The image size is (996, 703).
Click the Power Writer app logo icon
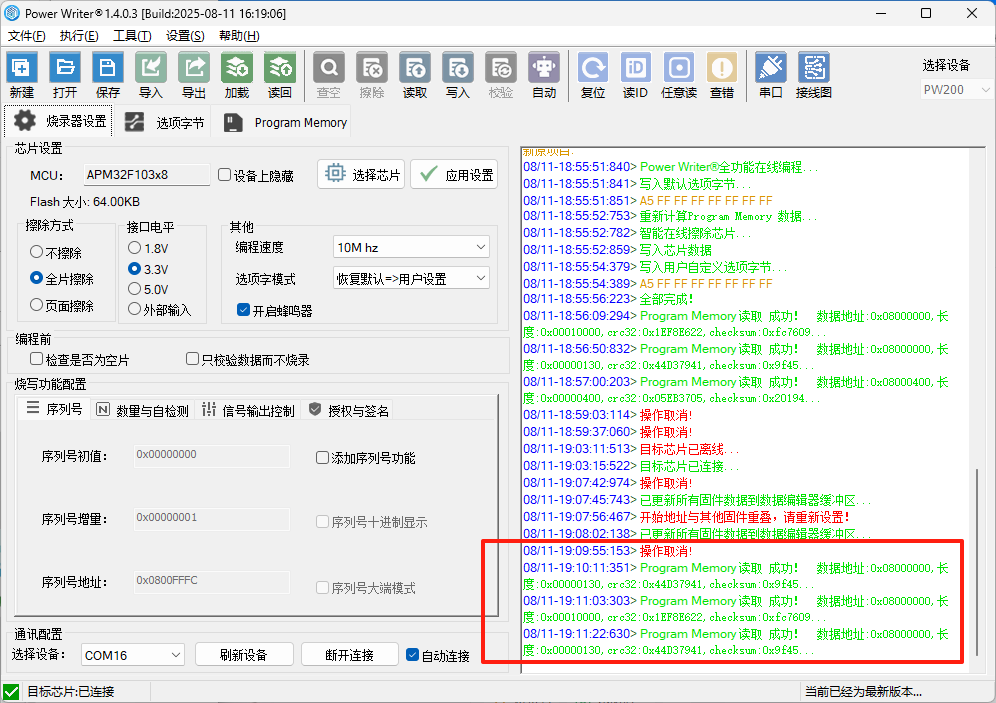[12, 13]
